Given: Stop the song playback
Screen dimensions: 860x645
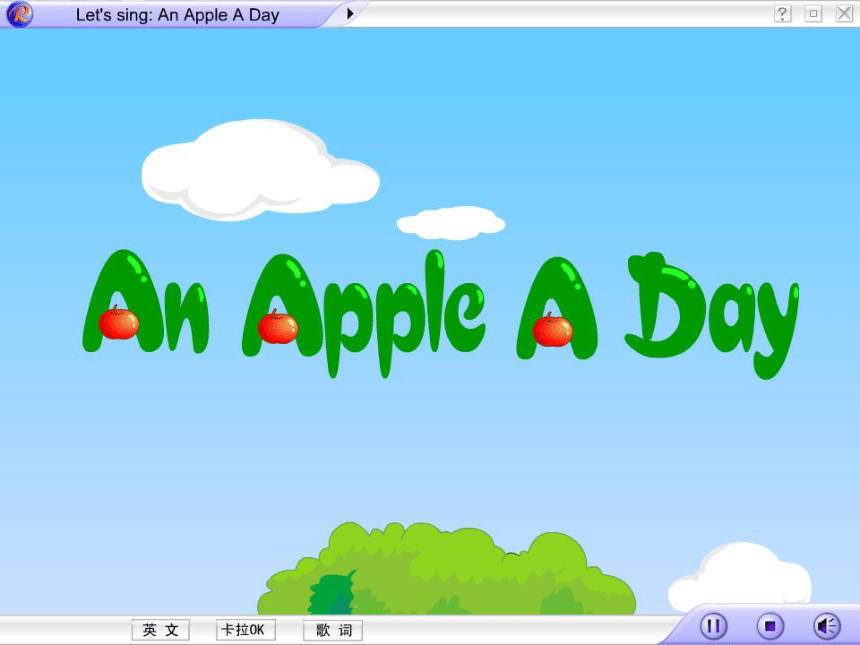Looking at the screenshot, I should pyautogui.click(x=771, y=626).
